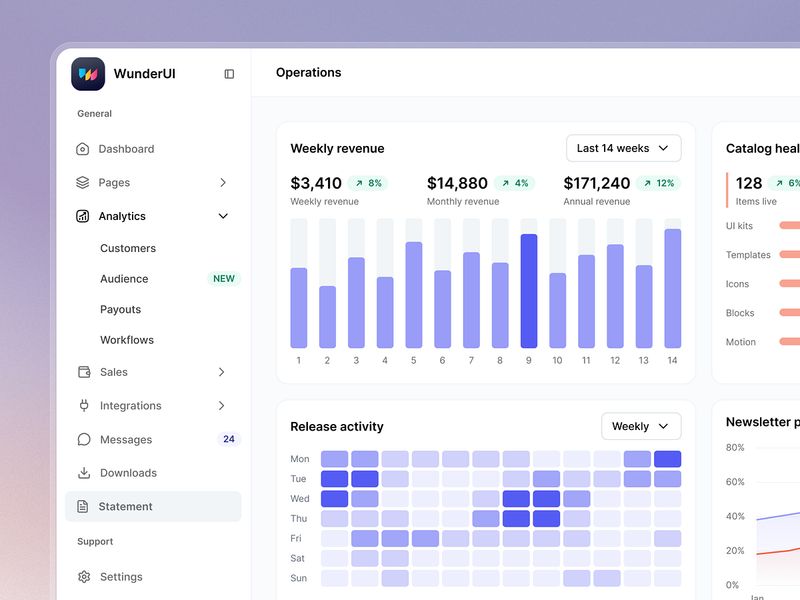Click the Messages chat bubble icon
The image size is (800, 600).
(x=84, y=439)
